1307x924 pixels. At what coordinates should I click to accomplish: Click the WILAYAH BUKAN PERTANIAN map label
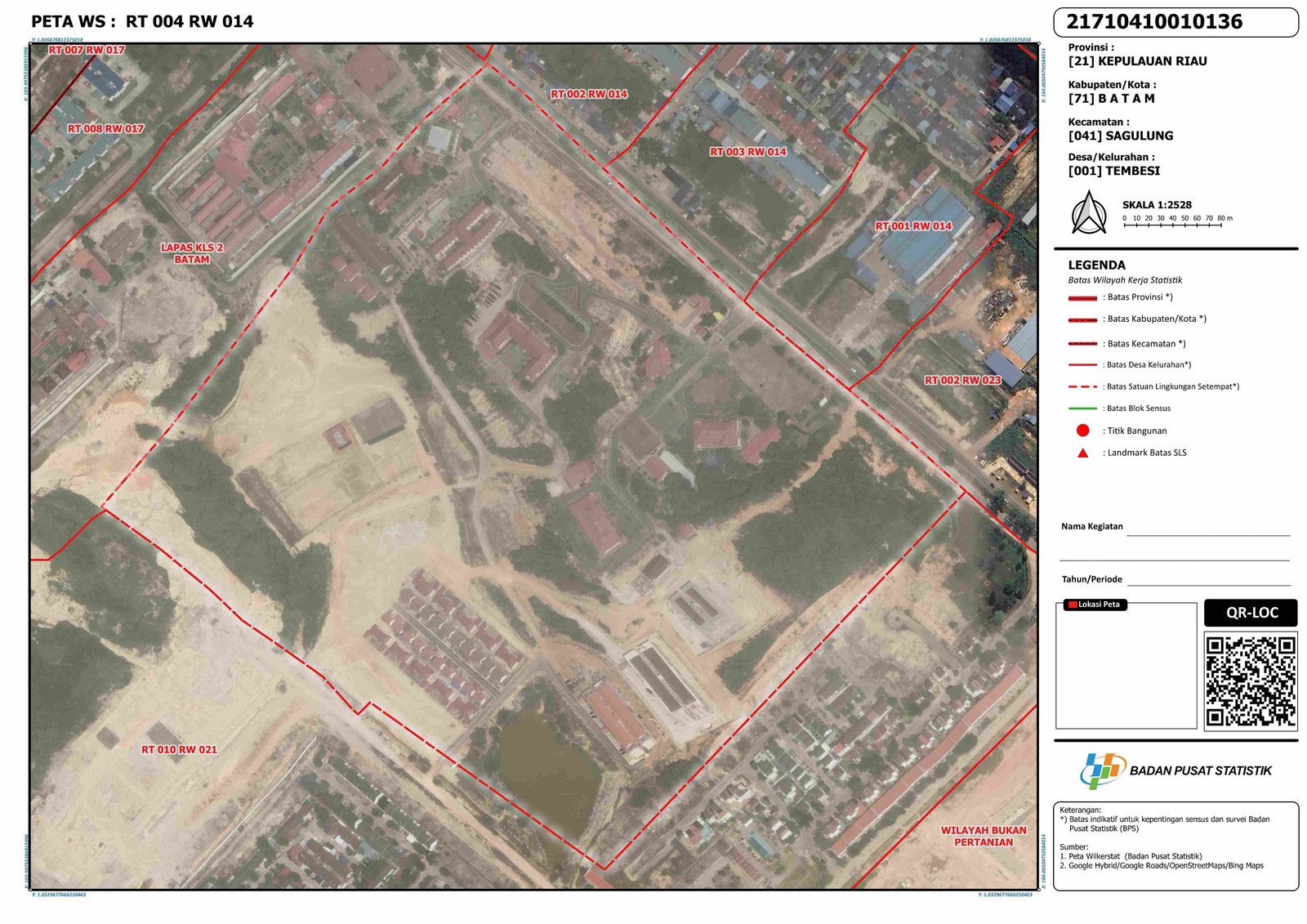(984, 836)
